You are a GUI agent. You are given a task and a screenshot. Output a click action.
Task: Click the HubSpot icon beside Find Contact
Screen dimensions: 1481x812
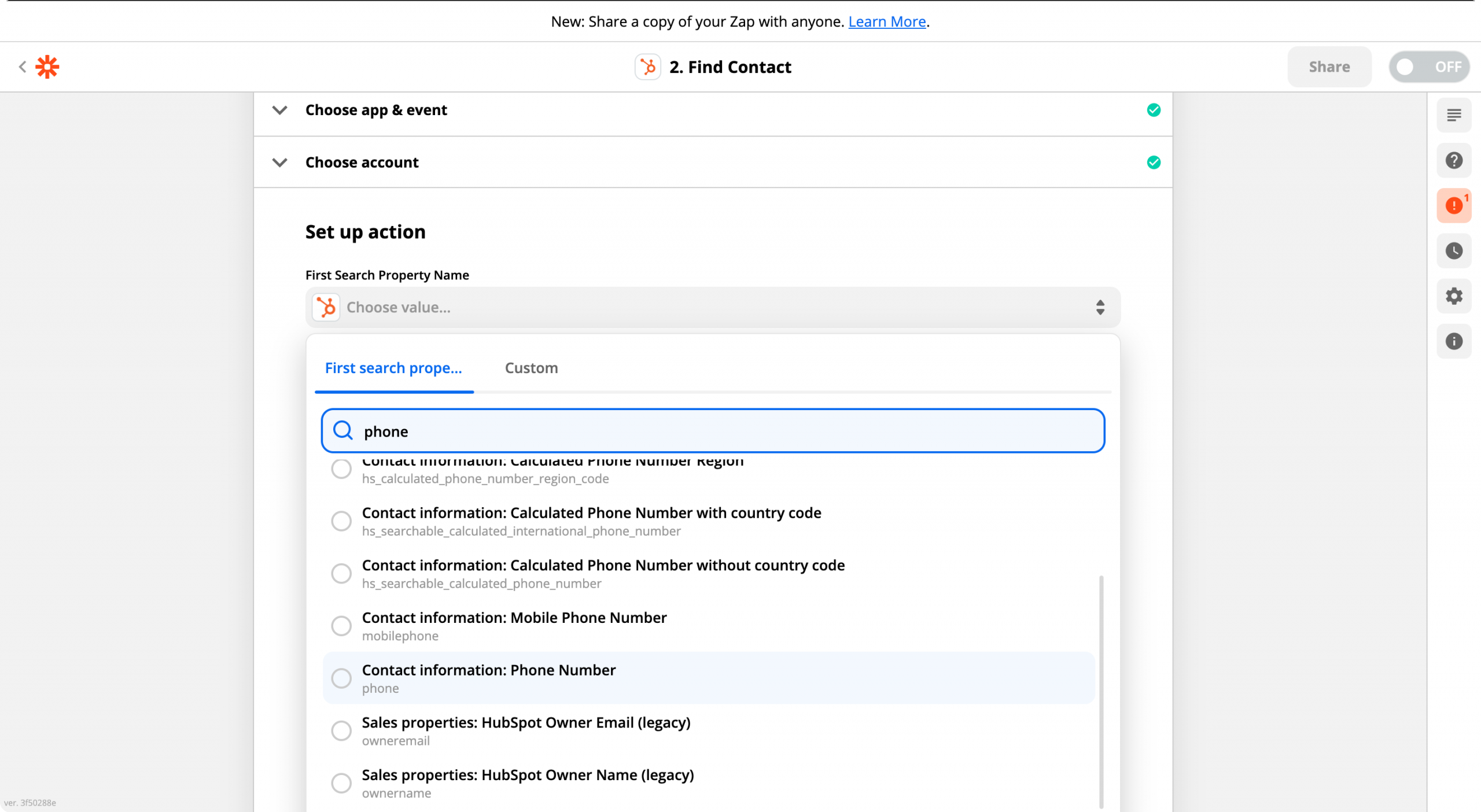click(x=648, y=67)
